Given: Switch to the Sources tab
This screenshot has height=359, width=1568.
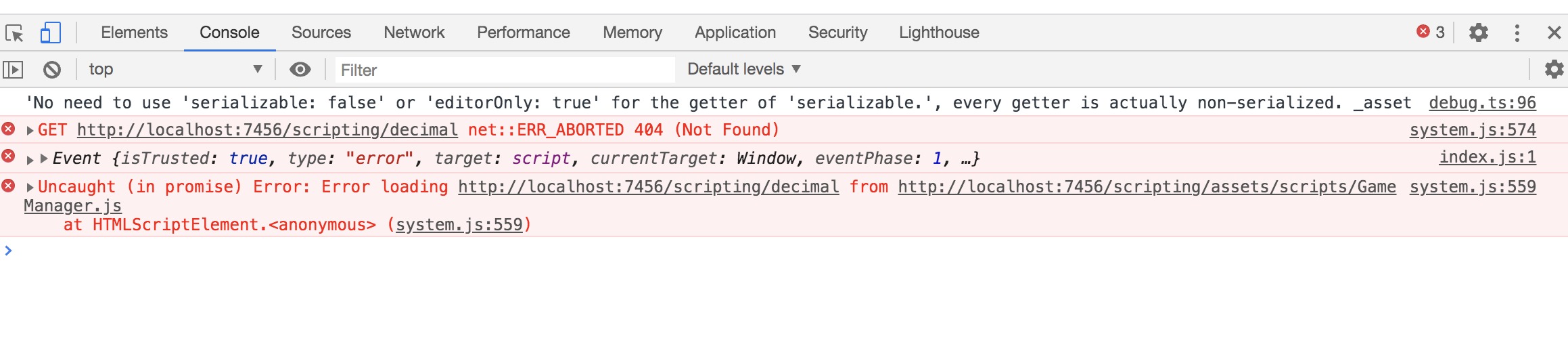Looking at the screenshot, I should click(321, 33).
